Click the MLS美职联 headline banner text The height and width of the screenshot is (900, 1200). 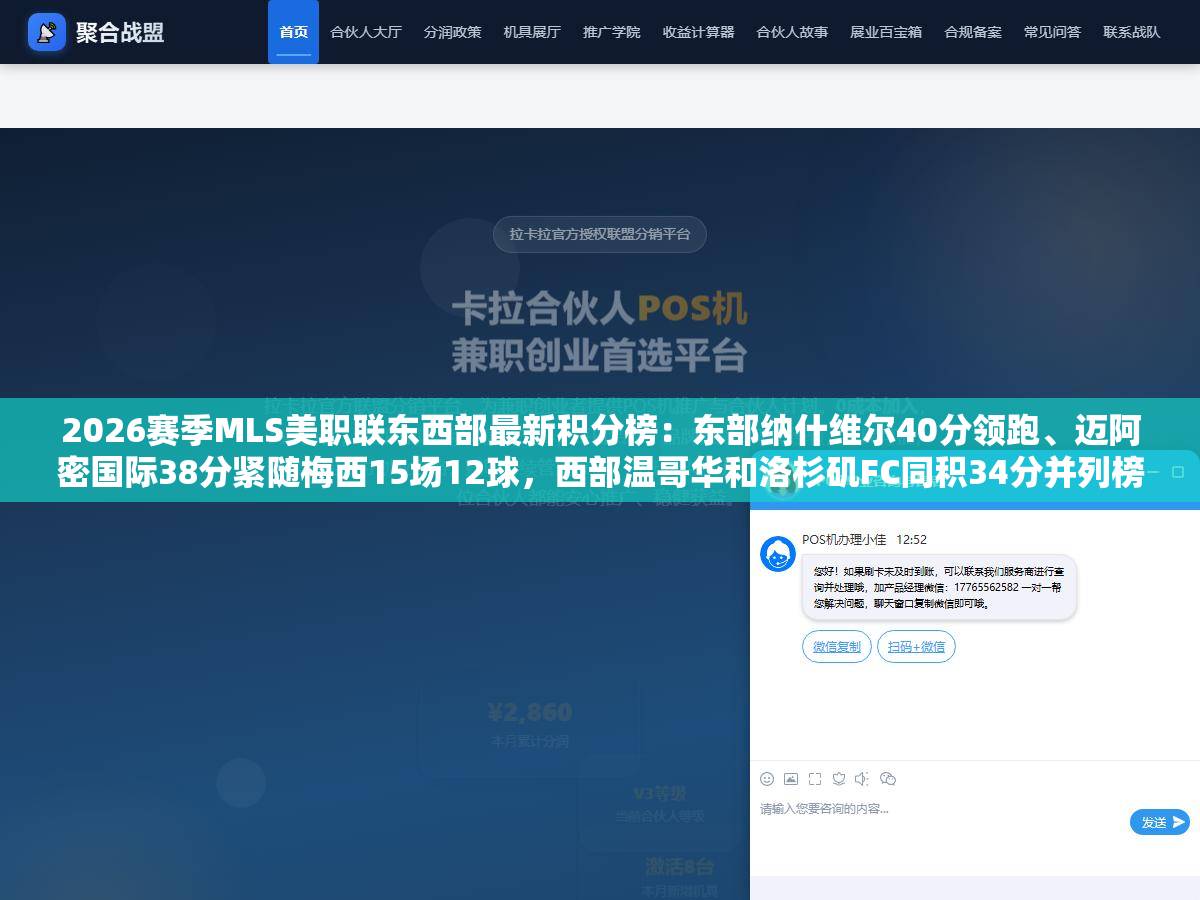(600, 450)
